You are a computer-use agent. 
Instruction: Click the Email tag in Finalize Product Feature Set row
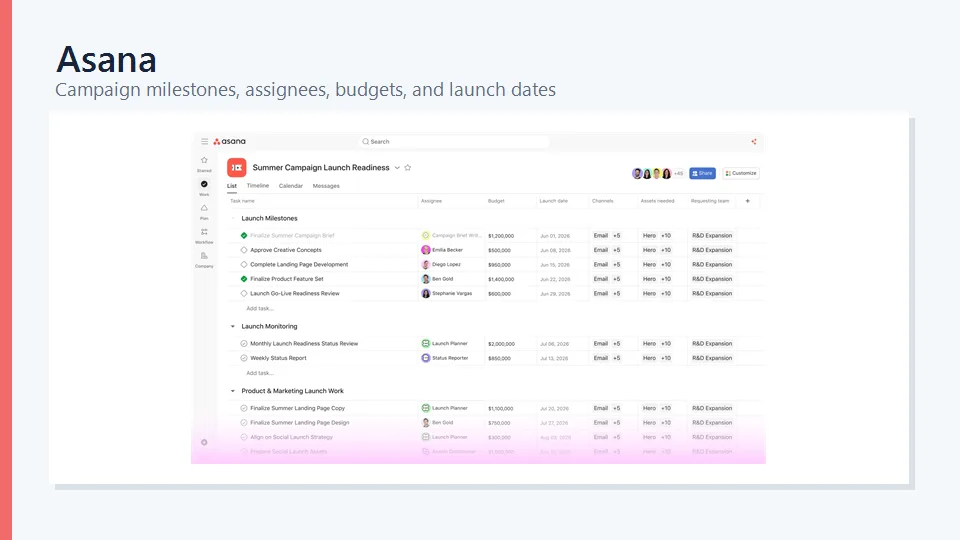(601, 279)
